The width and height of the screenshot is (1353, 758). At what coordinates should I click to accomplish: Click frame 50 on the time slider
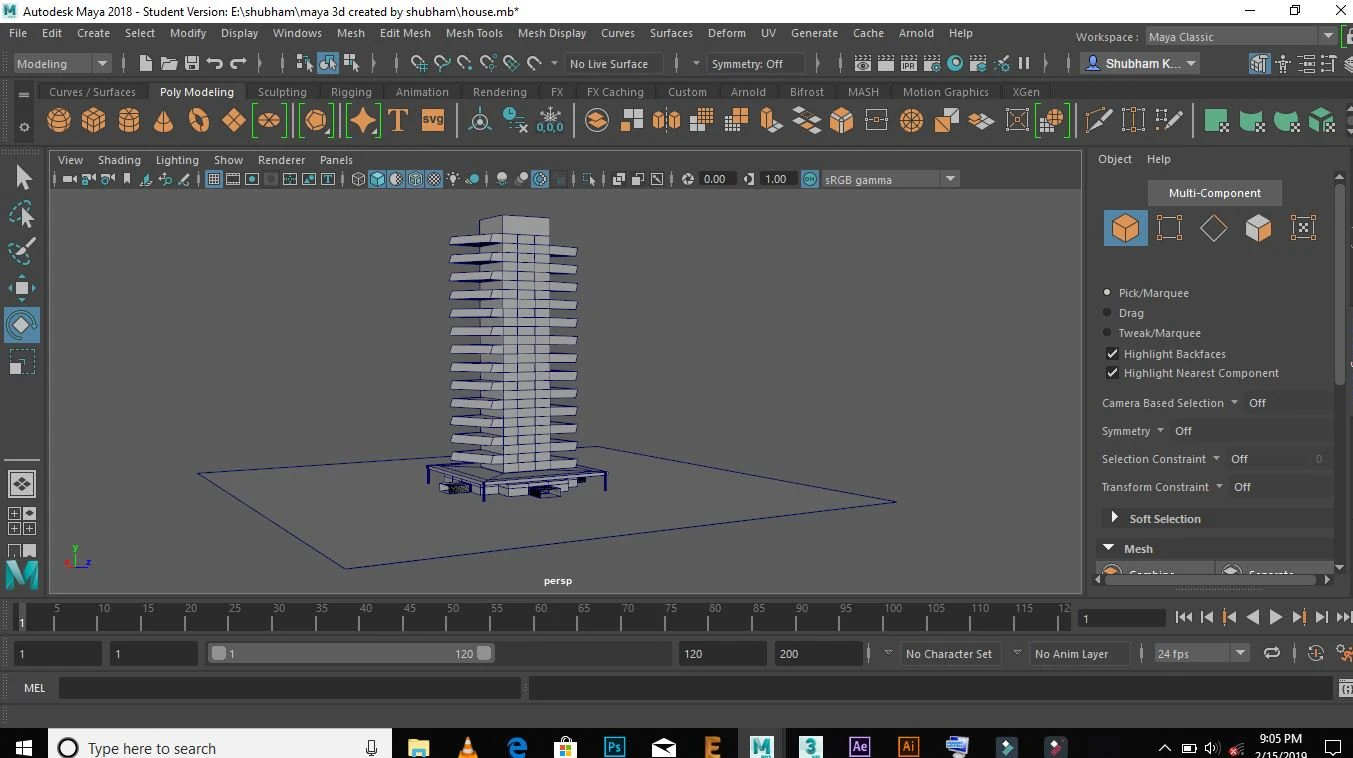coord(453,617)
